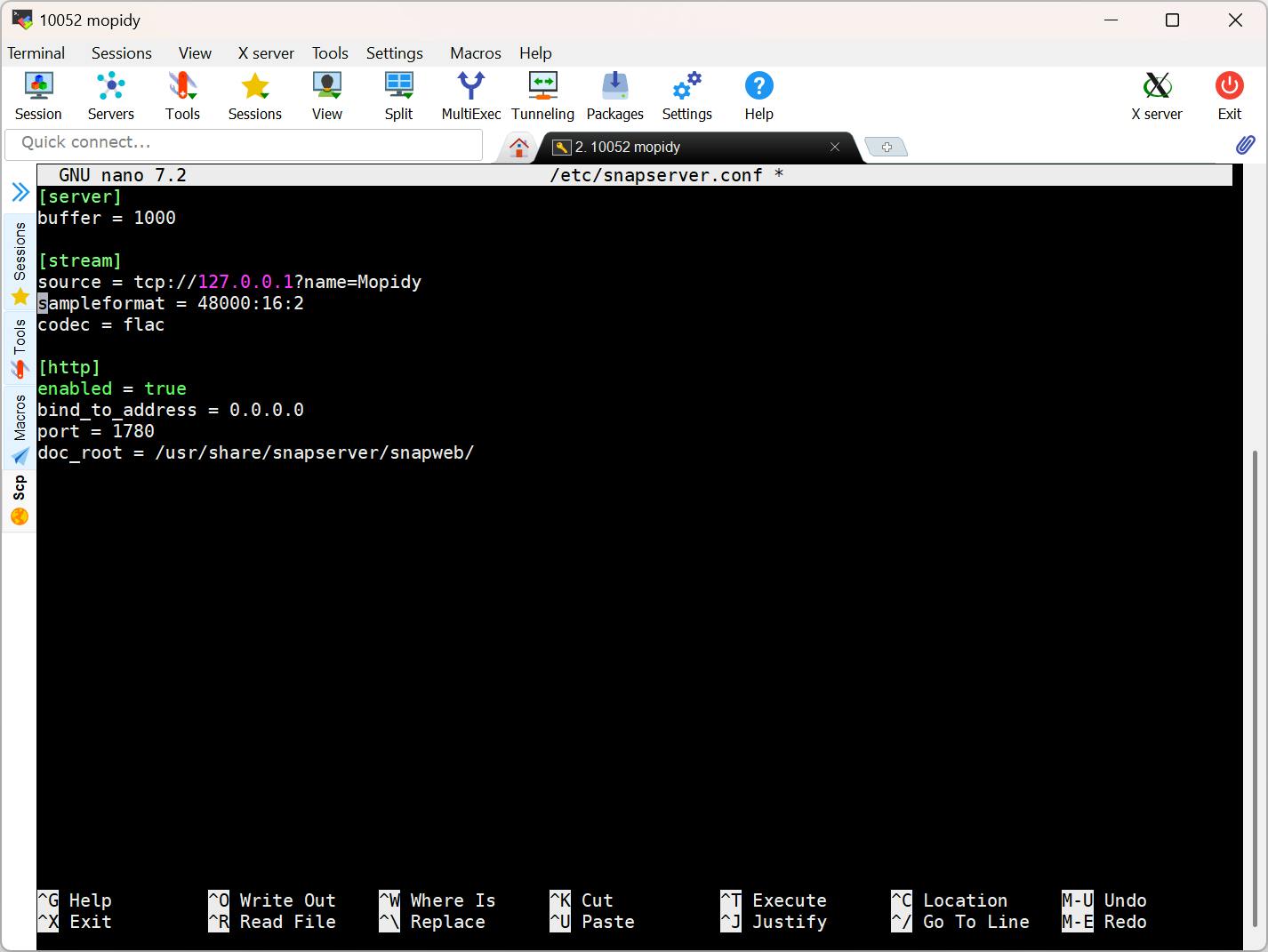This screenshot has height=952, width=1268.
Task: Click the ^\ Replace nano shortcut
Action: tap(432, 922)
